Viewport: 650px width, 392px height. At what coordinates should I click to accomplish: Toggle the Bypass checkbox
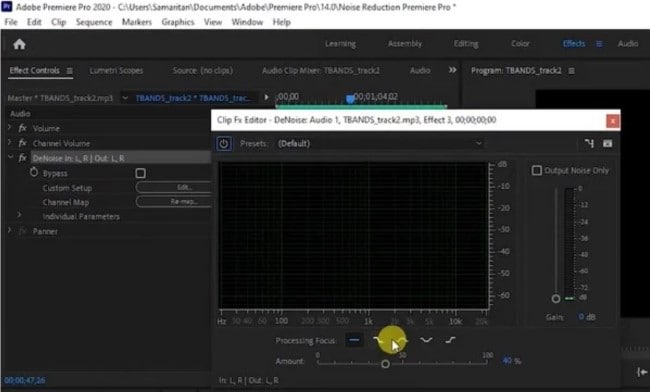point(141,173)
